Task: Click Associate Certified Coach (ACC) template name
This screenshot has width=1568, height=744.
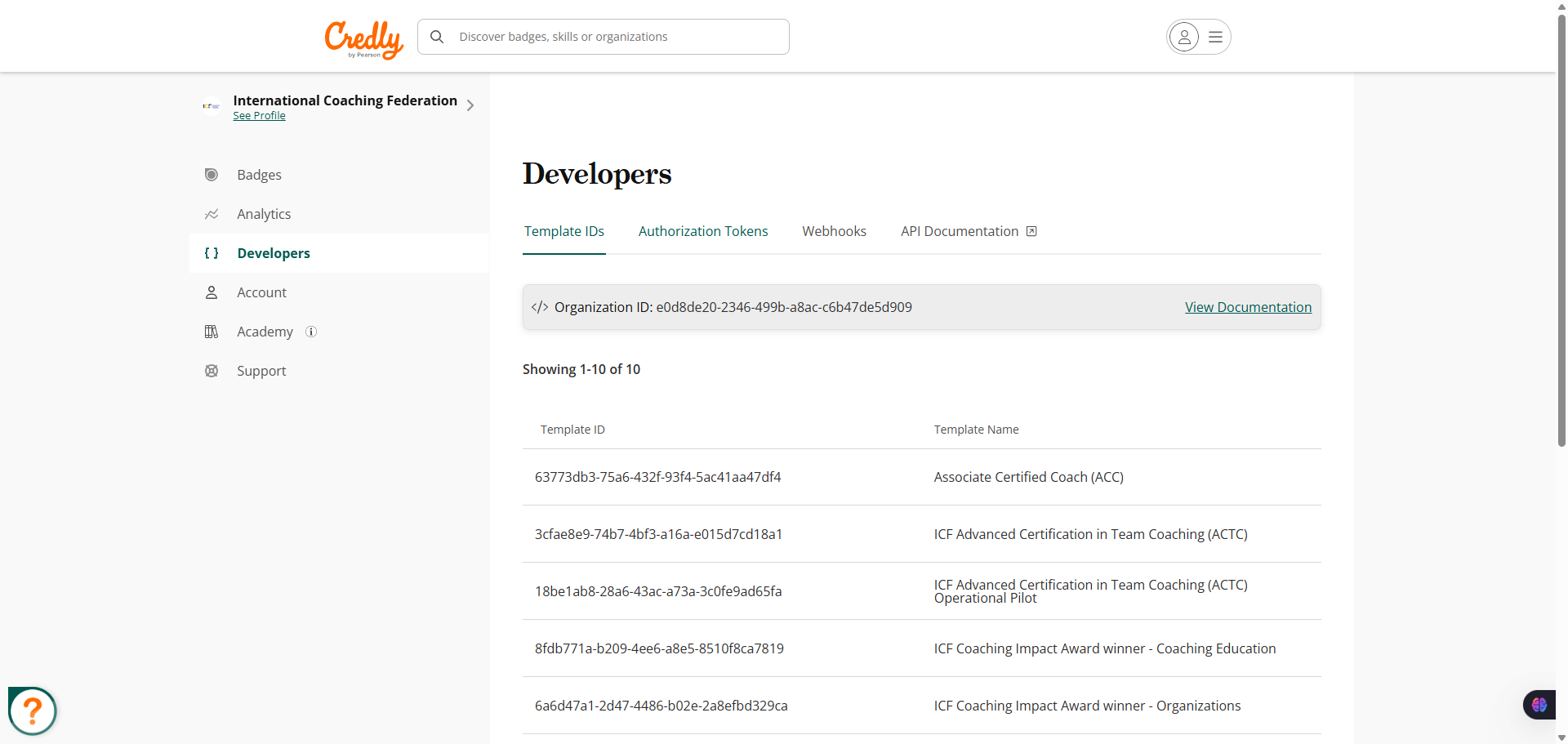Action: [1029, 477]
